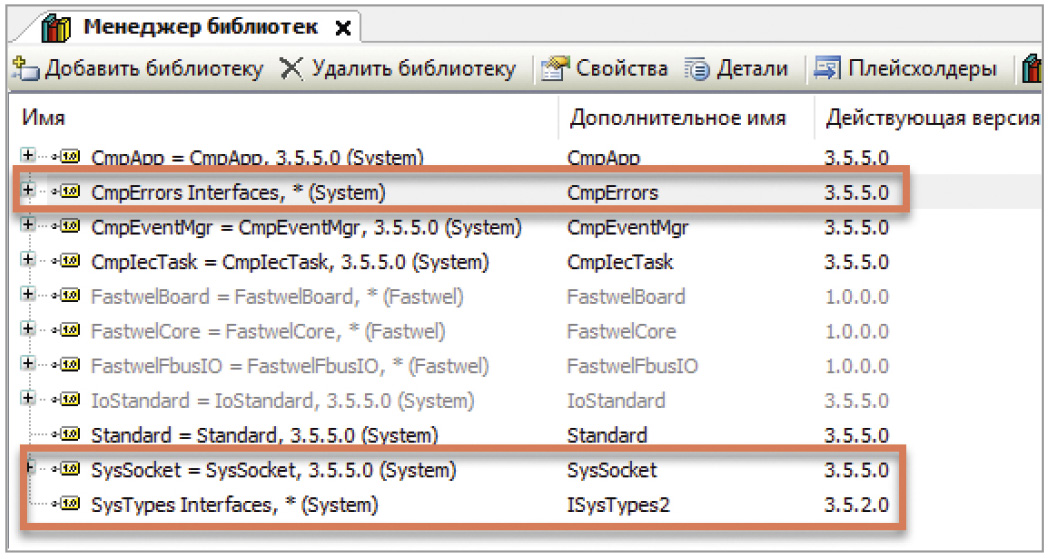1049x559 pixels.
Task: Click the Удалить библиотеку button
Action: pyautogui.click(x=398, y=68)
